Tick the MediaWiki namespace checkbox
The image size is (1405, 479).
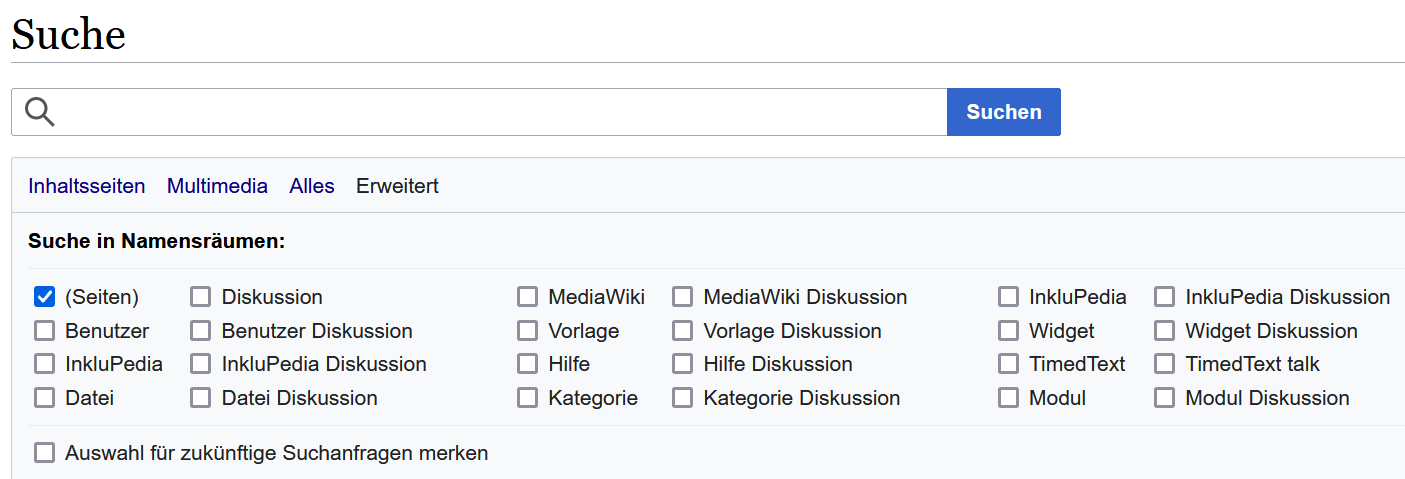527,297
